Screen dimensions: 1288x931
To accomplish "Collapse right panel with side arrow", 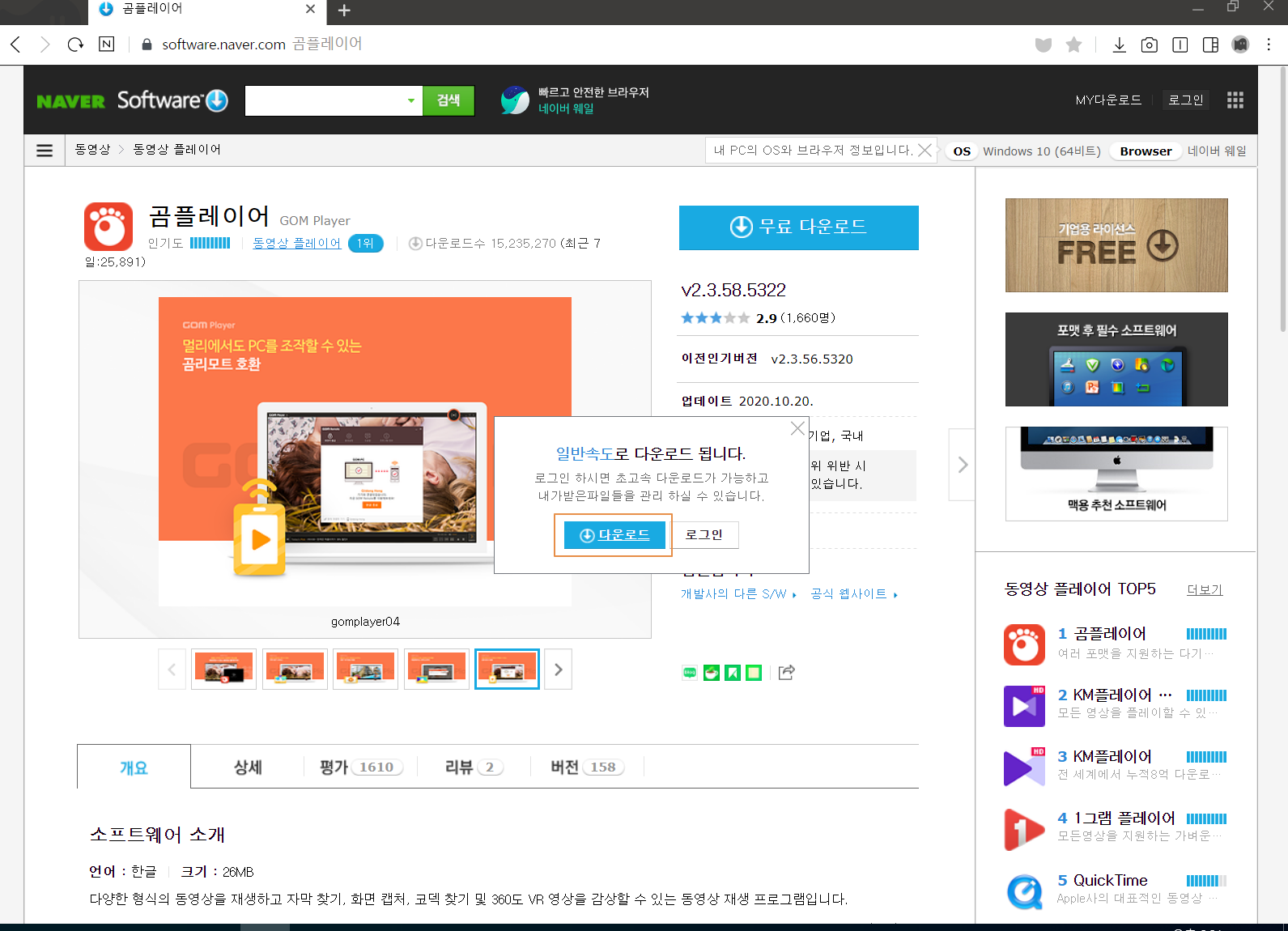I will pos(962,465).
